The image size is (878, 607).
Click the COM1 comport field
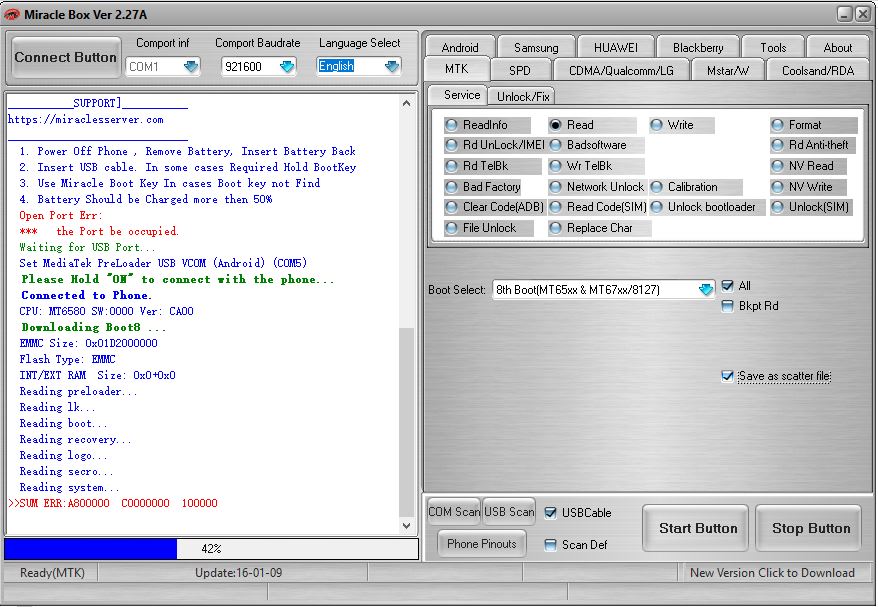pos(163,67)
